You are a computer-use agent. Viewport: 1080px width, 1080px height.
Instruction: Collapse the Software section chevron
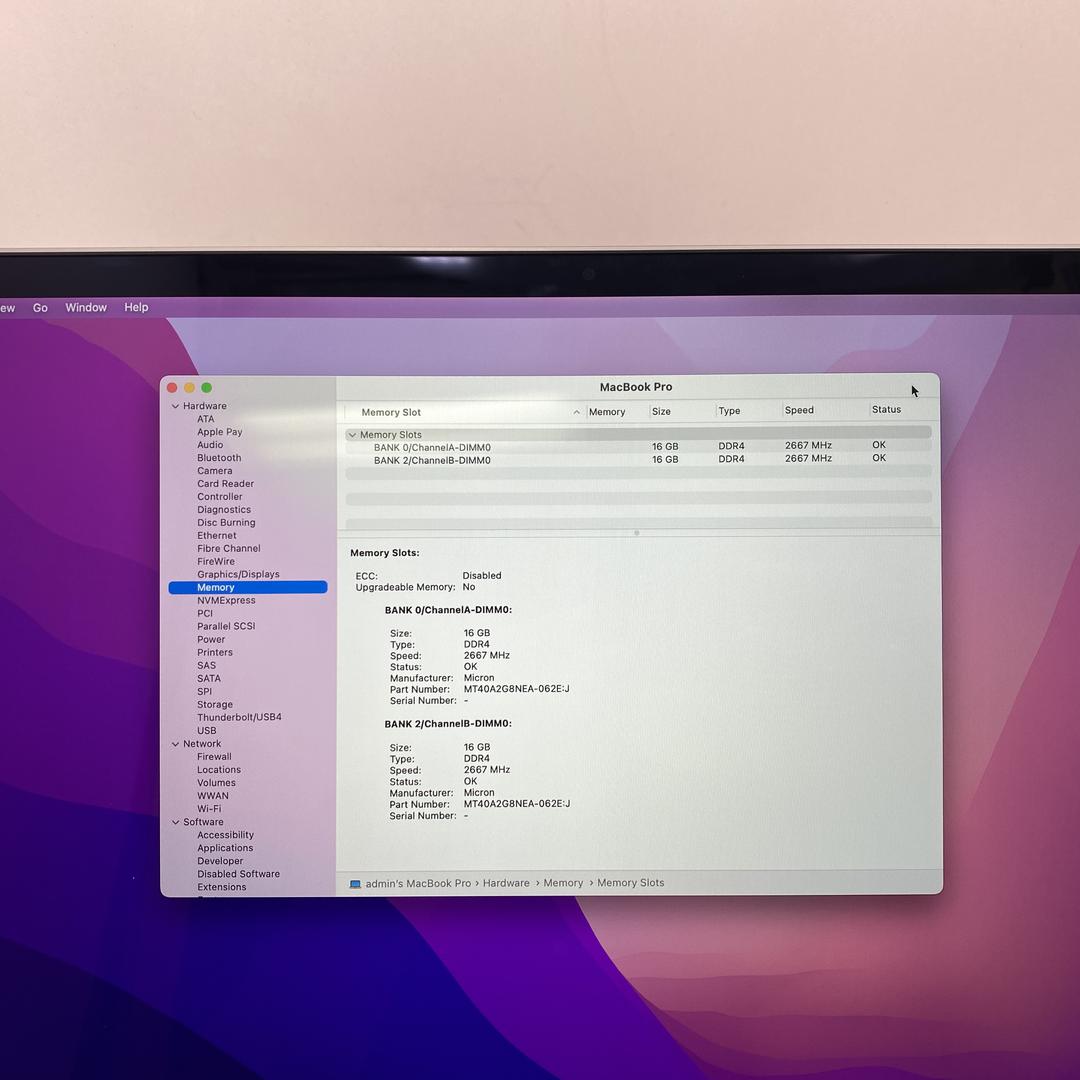pos(175,822)
